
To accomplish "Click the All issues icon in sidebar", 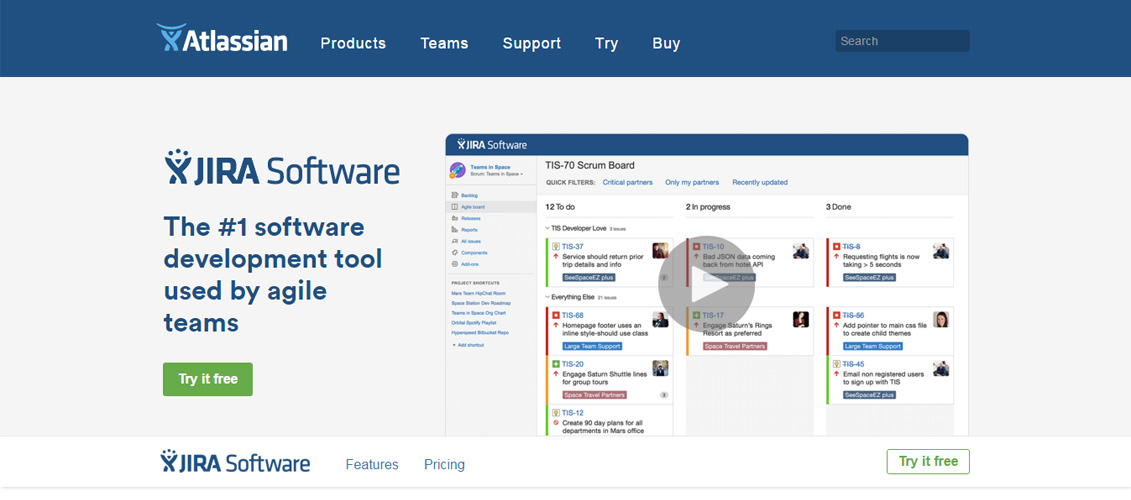I will point(454,241).
